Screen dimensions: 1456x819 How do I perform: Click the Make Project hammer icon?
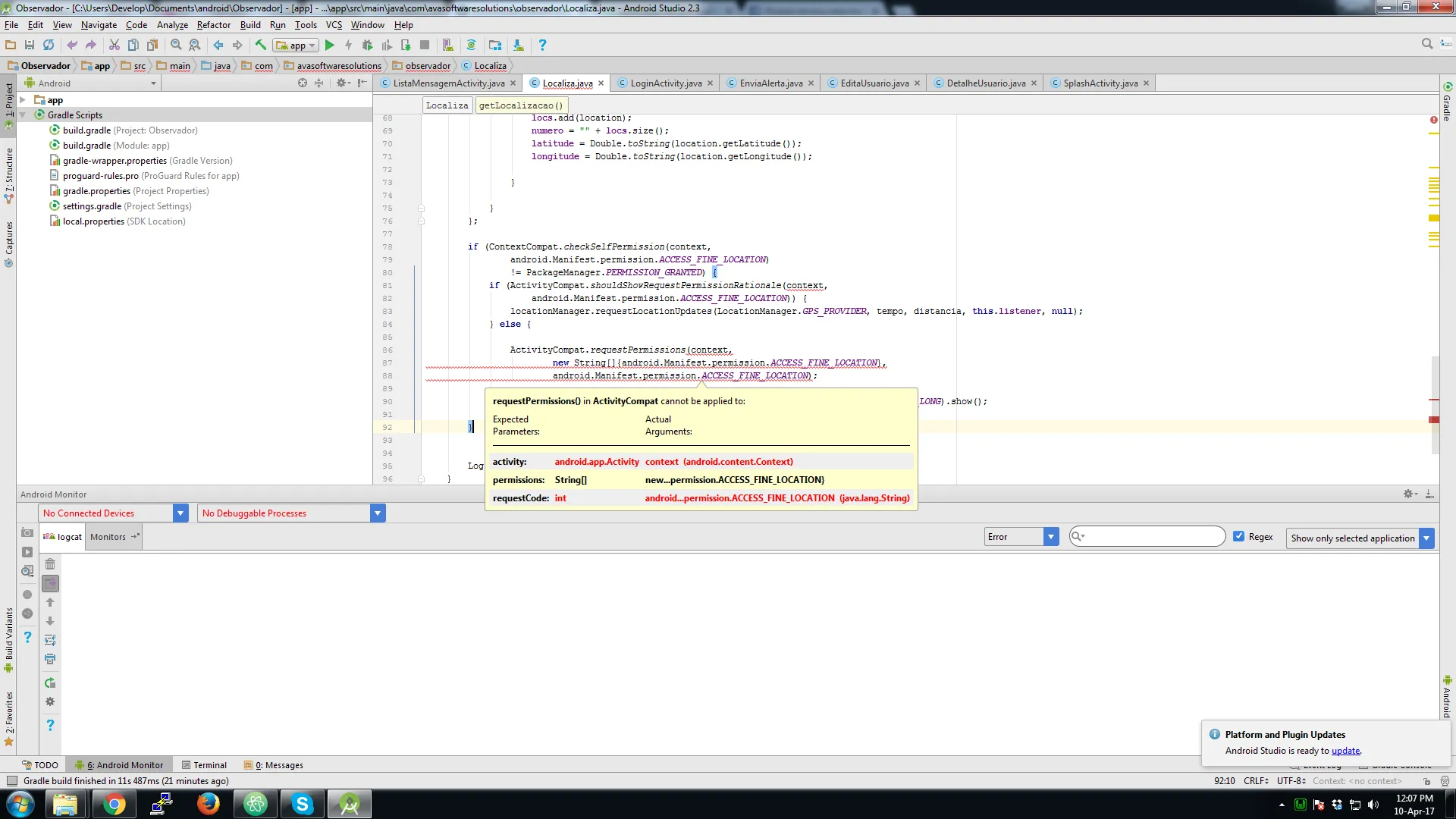pos(261,45)
